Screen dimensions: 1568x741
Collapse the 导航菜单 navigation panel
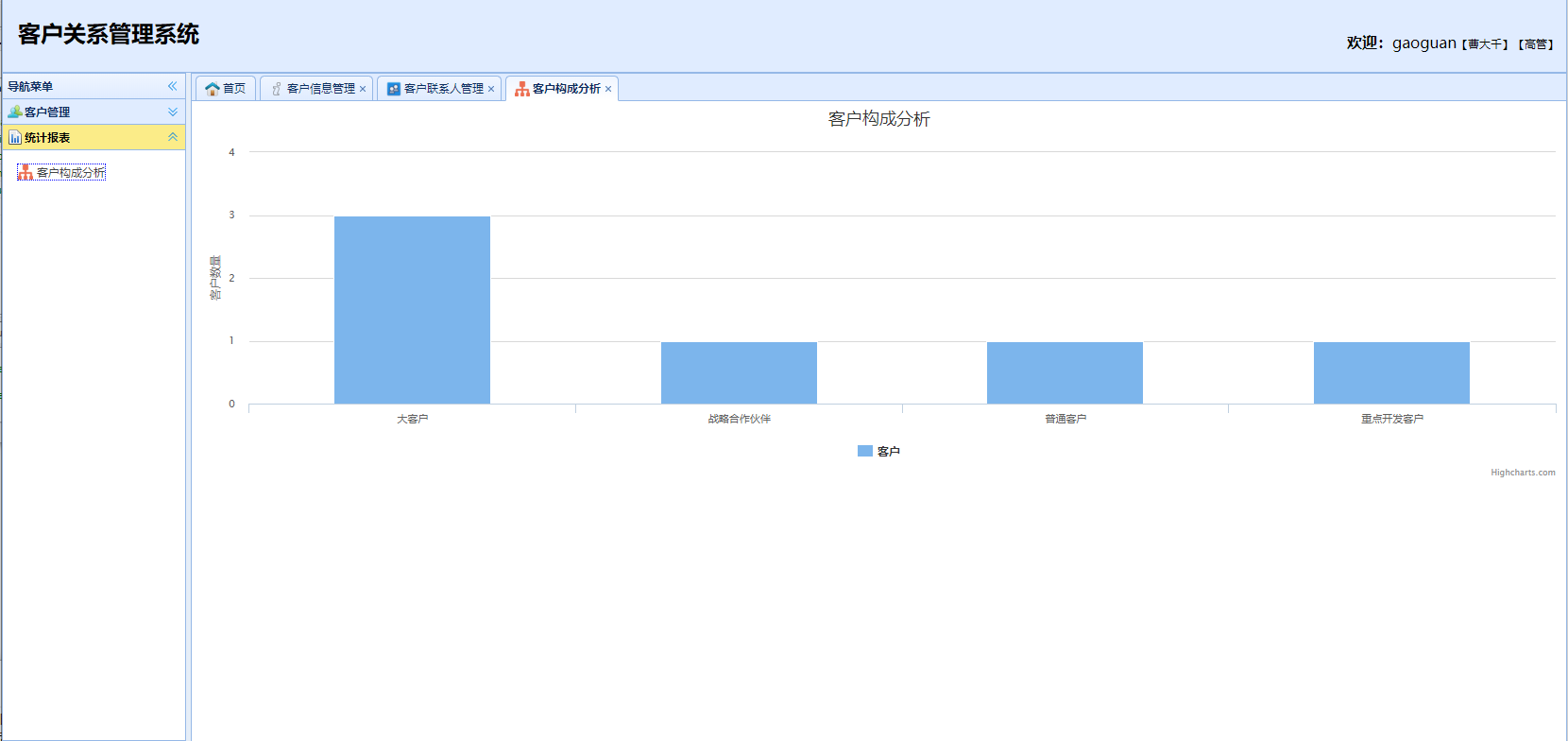173,86
